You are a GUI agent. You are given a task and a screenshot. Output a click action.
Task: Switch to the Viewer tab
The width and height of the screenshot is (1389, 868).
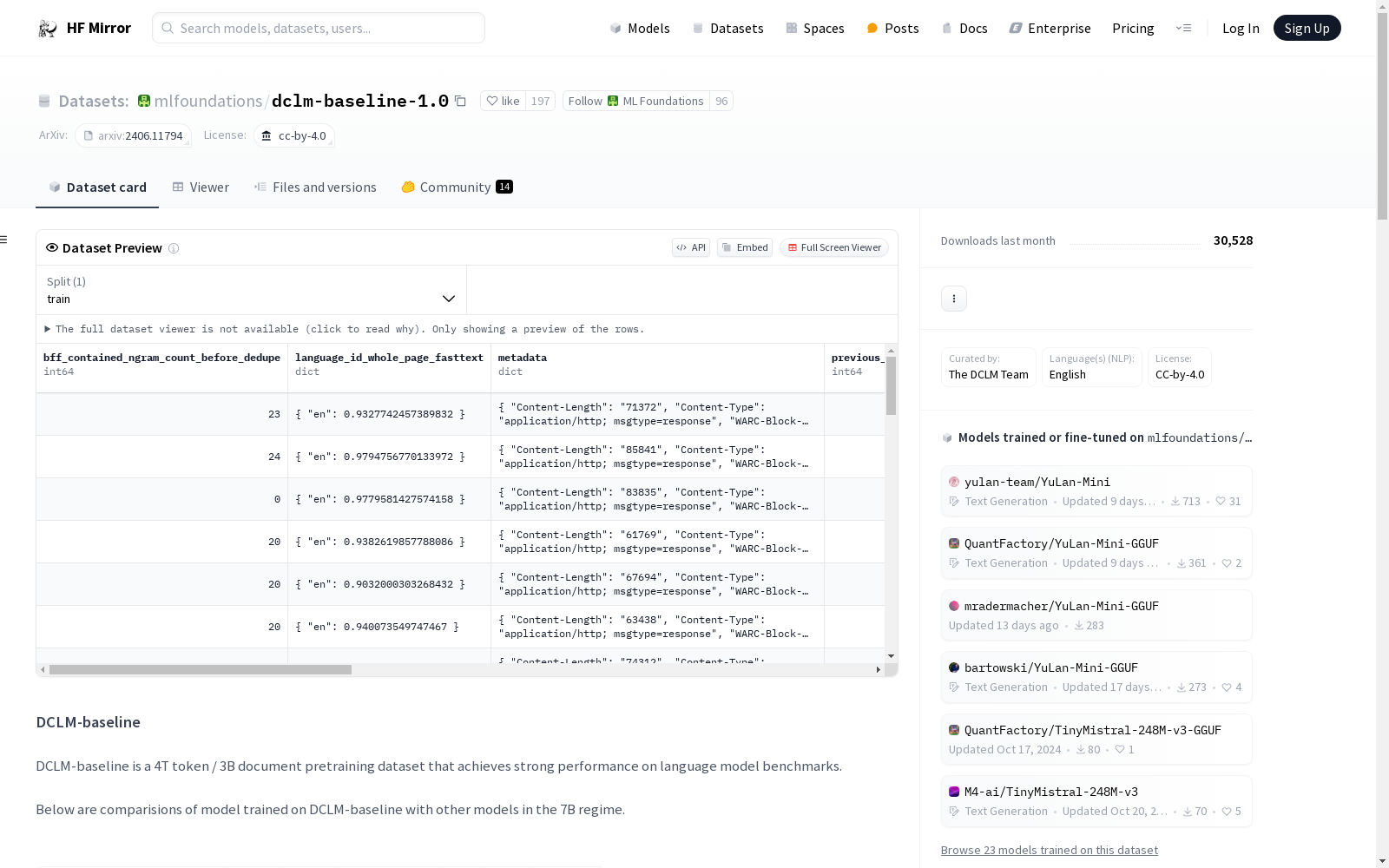point(201,187)
